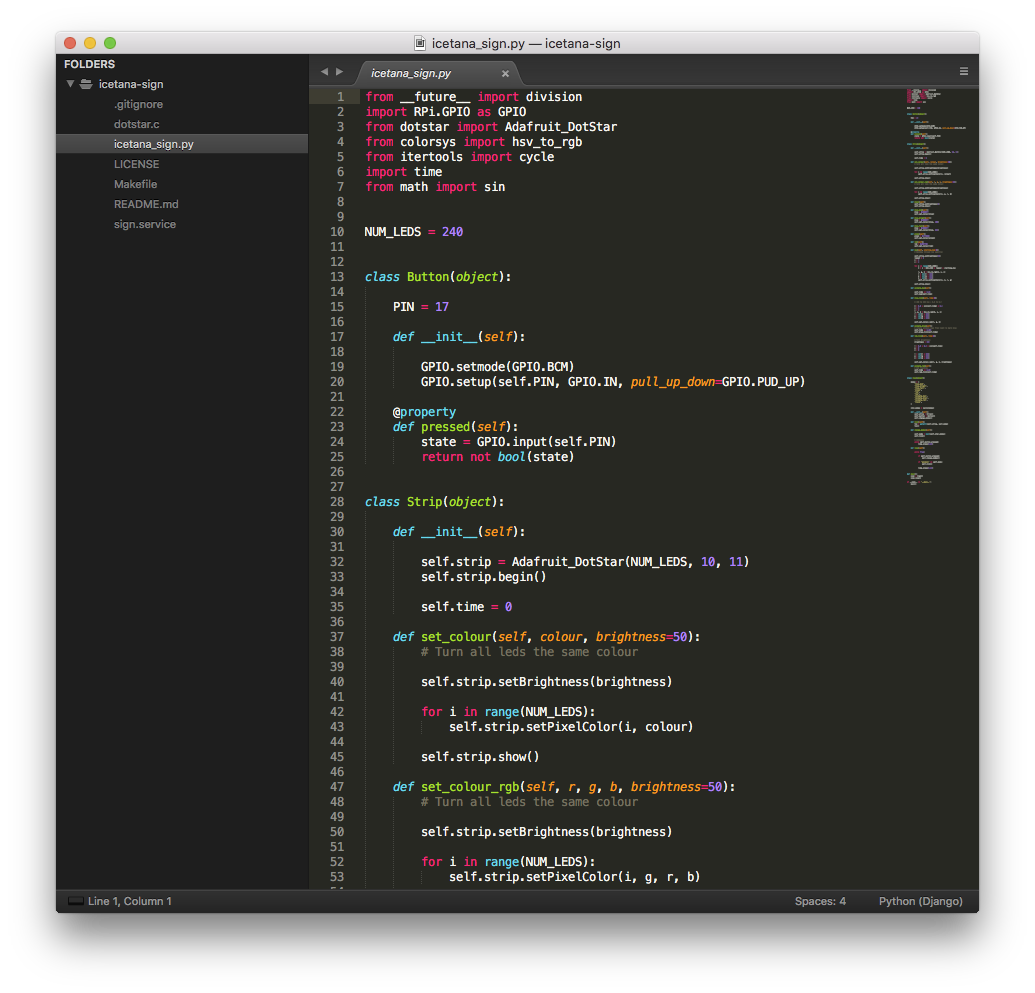Open README.md from the sidebar

[146, 204]
